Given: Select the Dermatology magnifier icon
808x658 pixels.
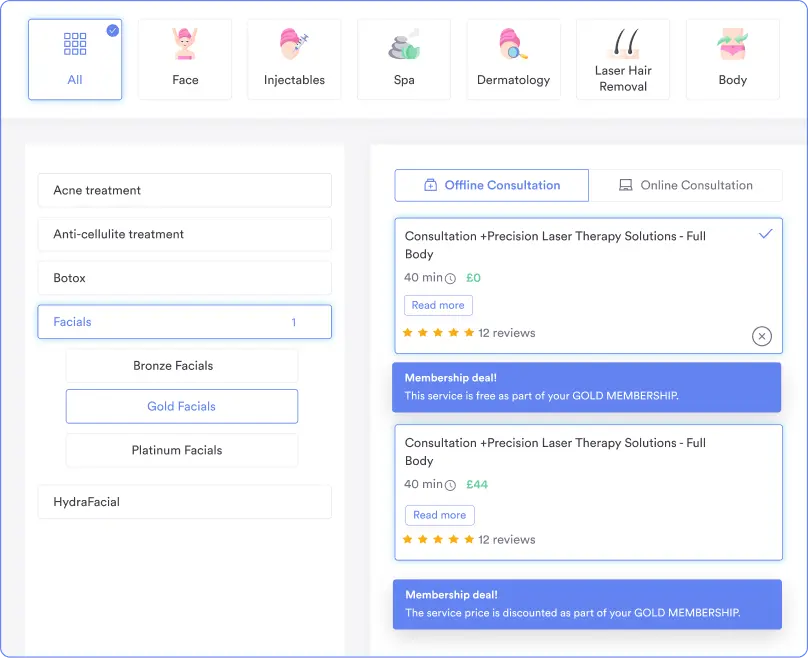Looking at the screenshot, I should [x=513, y=45].
